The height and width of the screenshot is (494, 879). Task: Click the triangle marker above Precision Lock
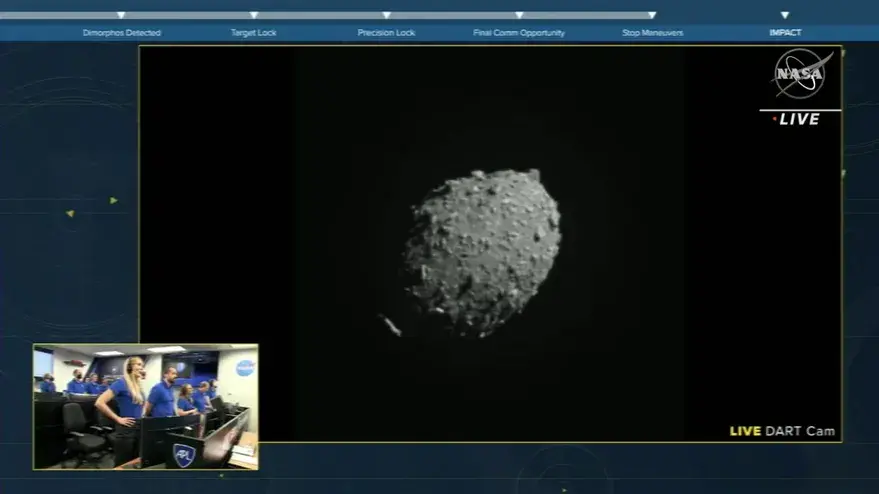(386, 15)
